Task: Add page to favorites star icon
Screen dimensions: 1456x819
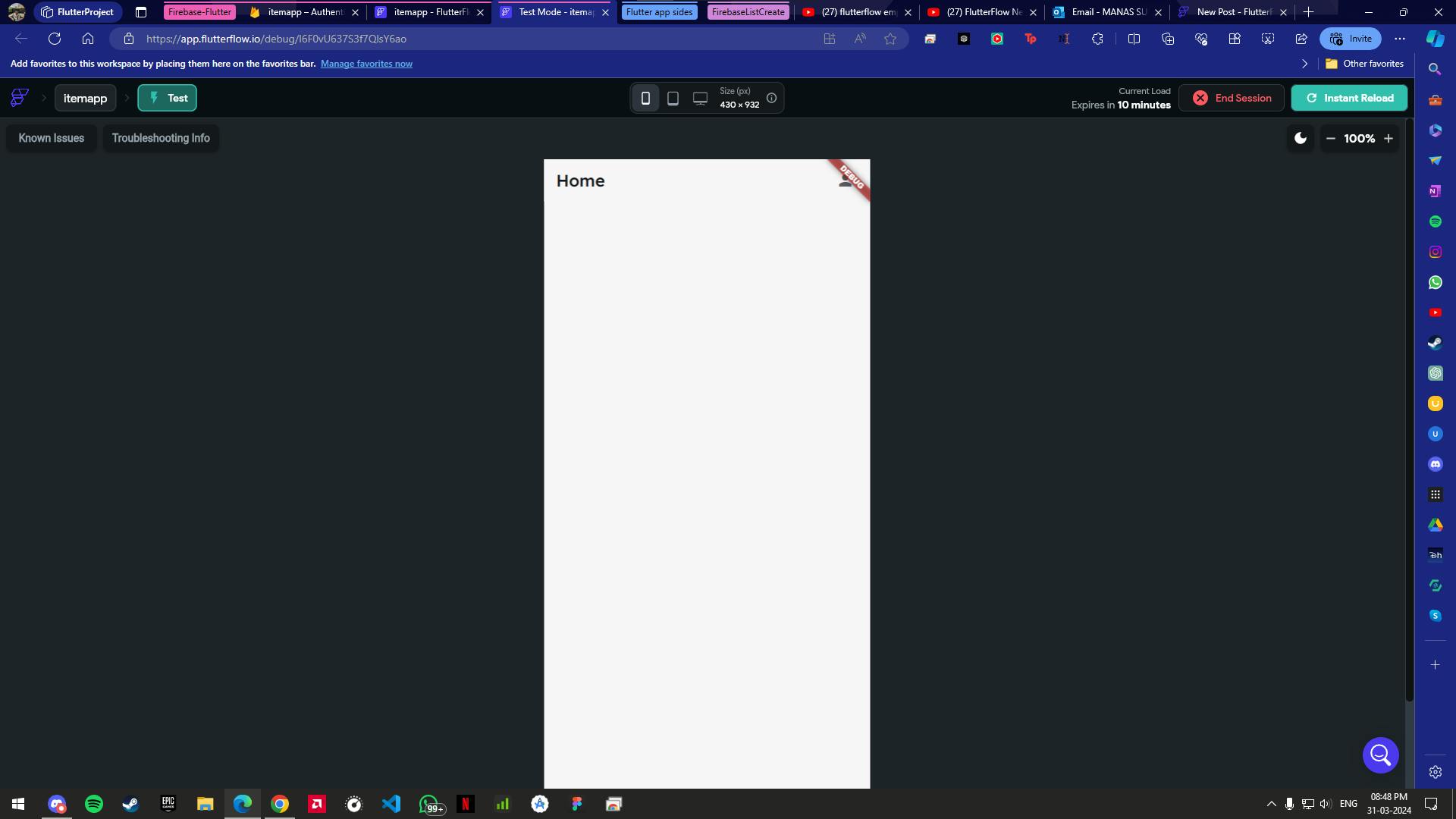Action: [x=890, y=39]
